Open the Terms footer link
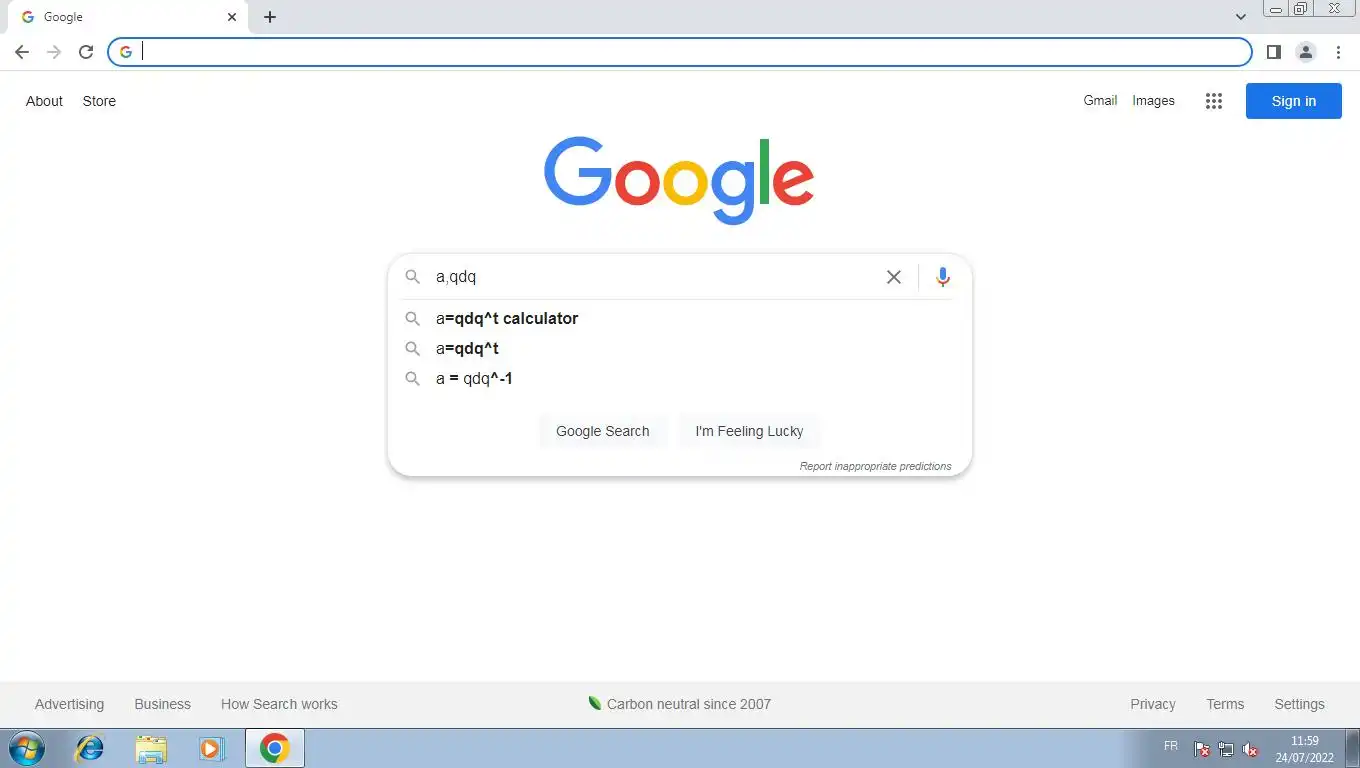Image resolution: width=1360 pixels, height=768 pixels. [x=1225, y=704]
